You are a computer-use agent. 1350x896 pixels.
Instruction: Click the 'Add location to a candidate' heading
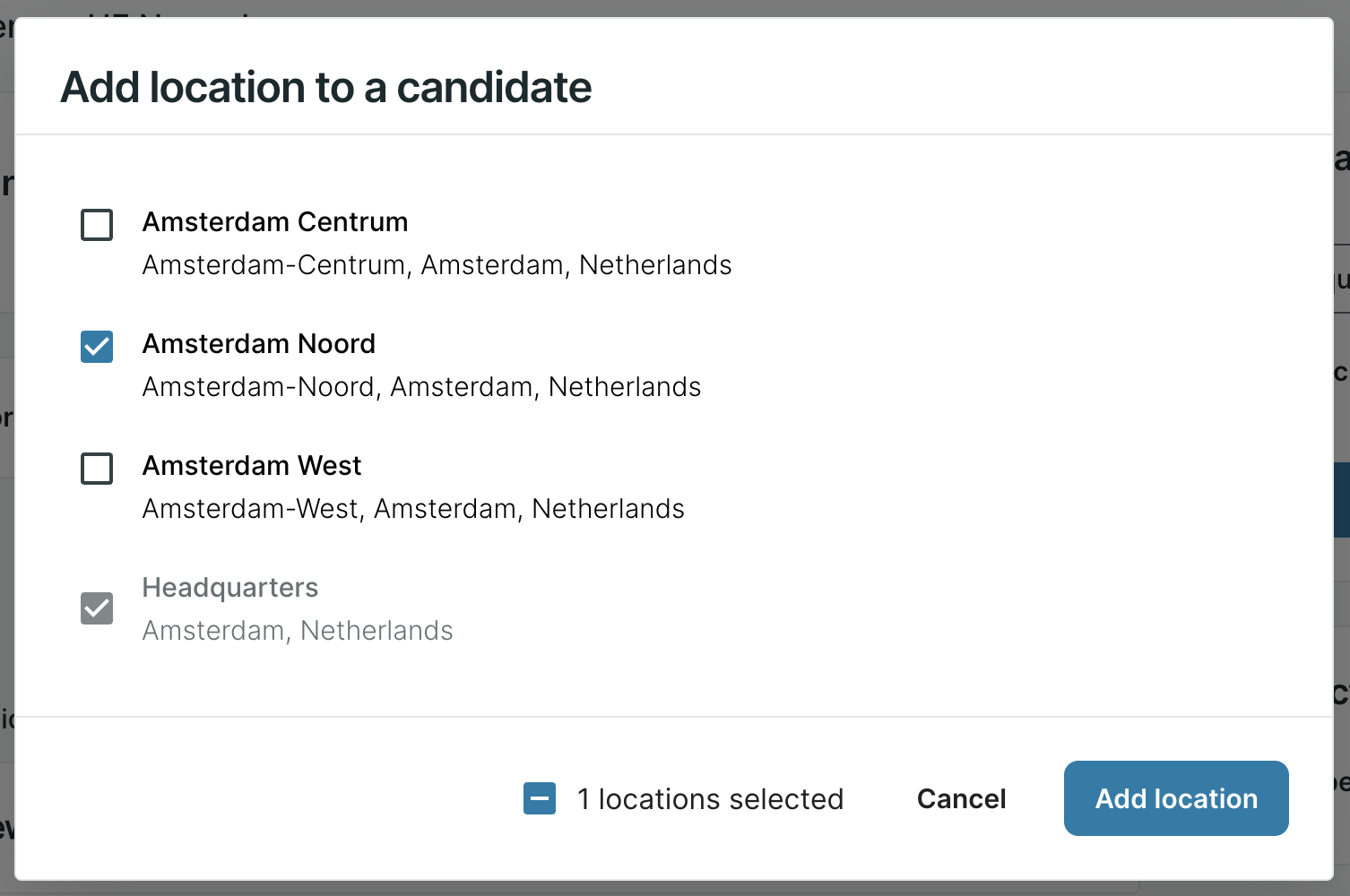(326, 88)
